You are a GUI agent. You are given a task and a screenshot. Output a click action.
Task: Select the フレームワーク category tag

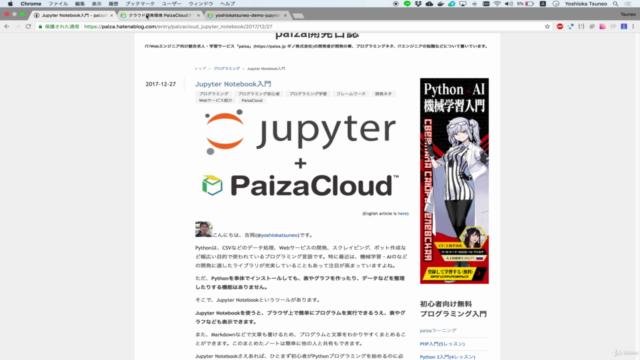[351, 94]
